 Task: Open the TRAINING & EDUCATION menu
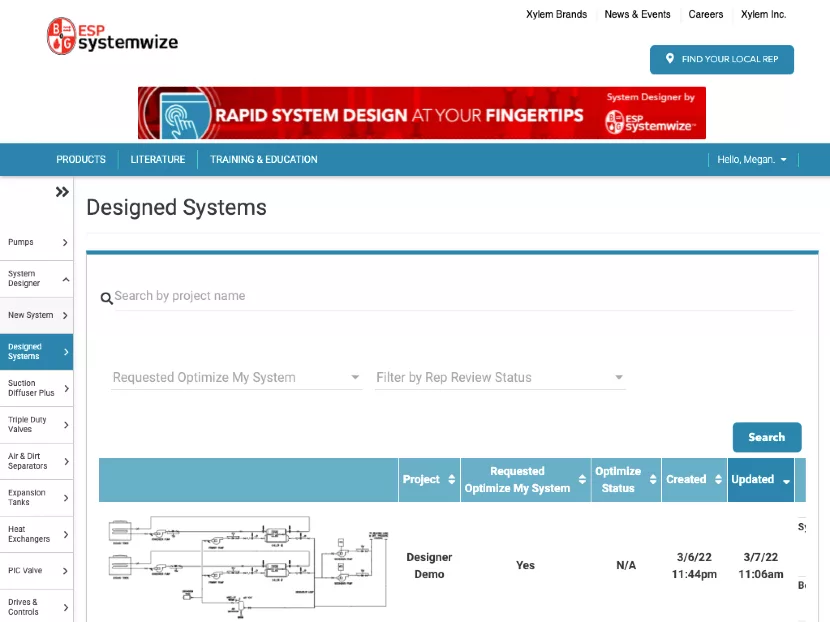263,159
